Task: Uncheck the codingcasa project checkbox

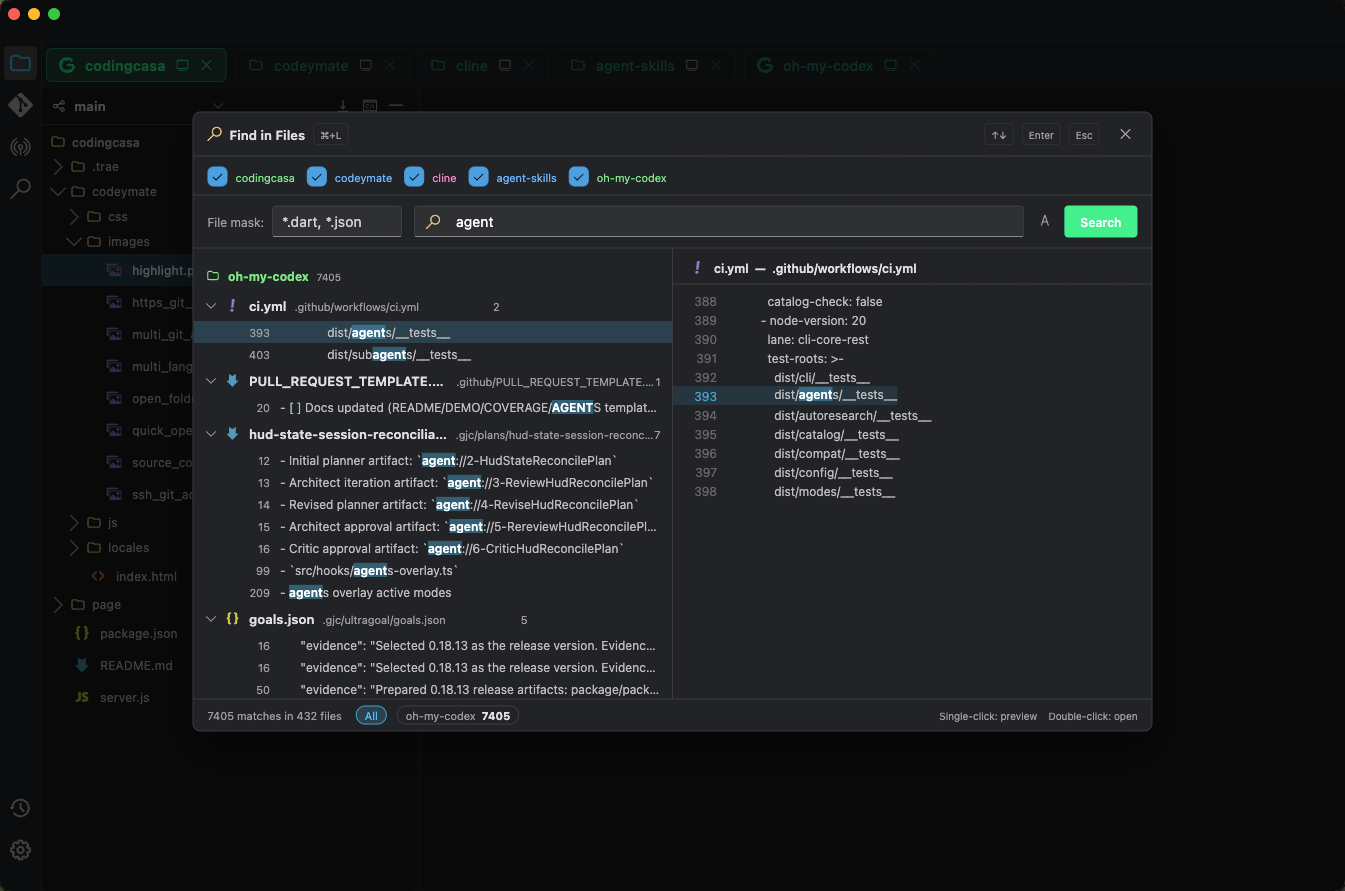Action: (217, 177)
